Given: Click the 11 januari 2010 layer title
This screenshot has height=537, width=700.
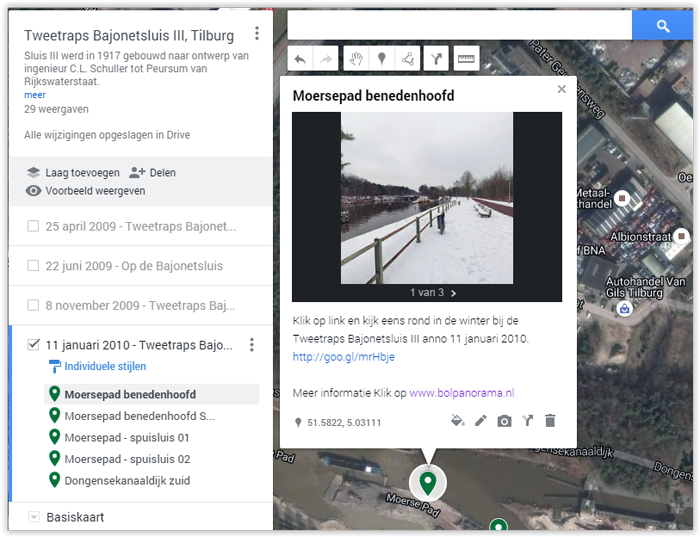Looking at the screenshot, I should 139,345.
